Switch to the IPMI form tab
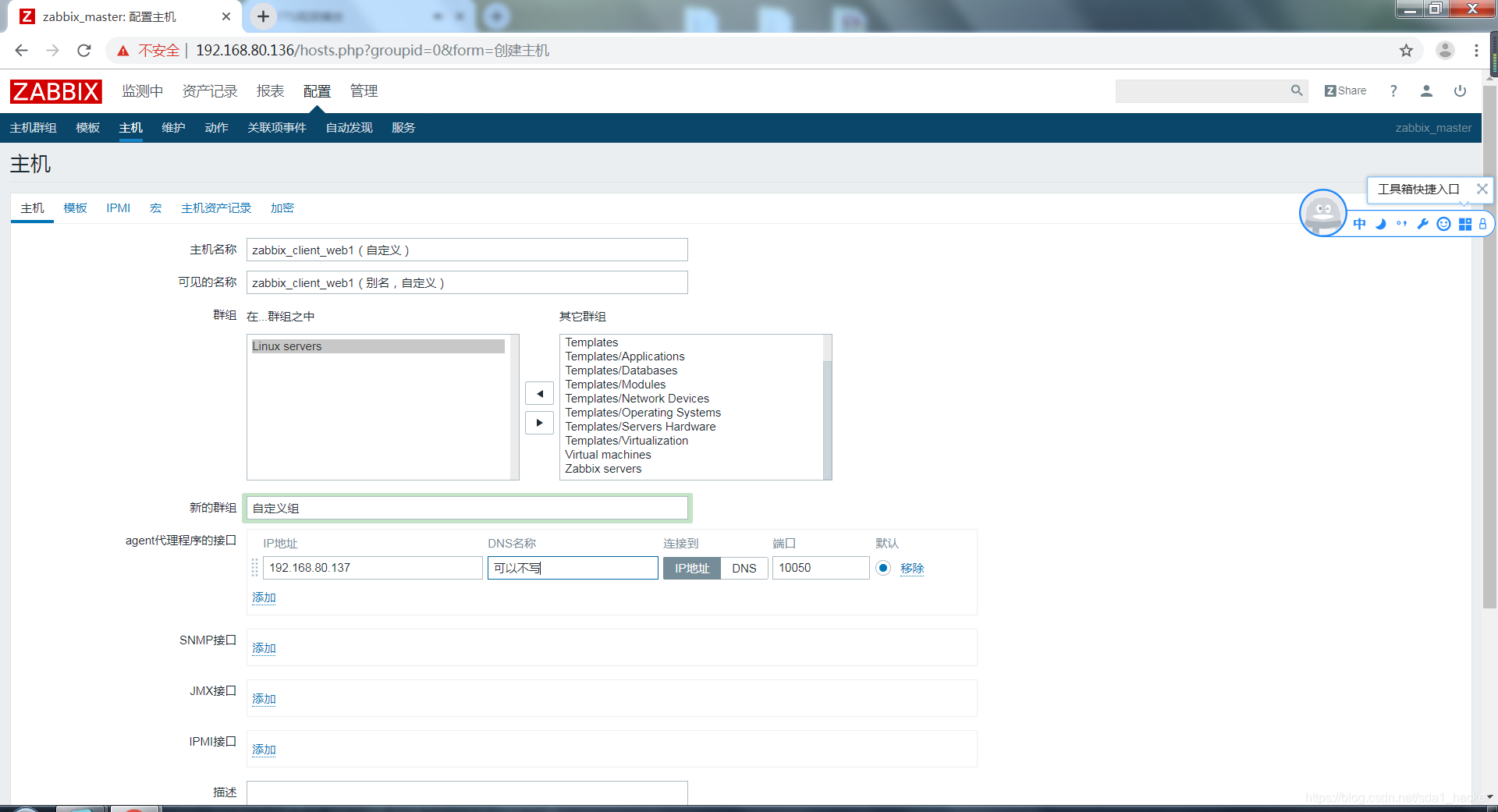The image size is (1498, 812). click(119, 208)
